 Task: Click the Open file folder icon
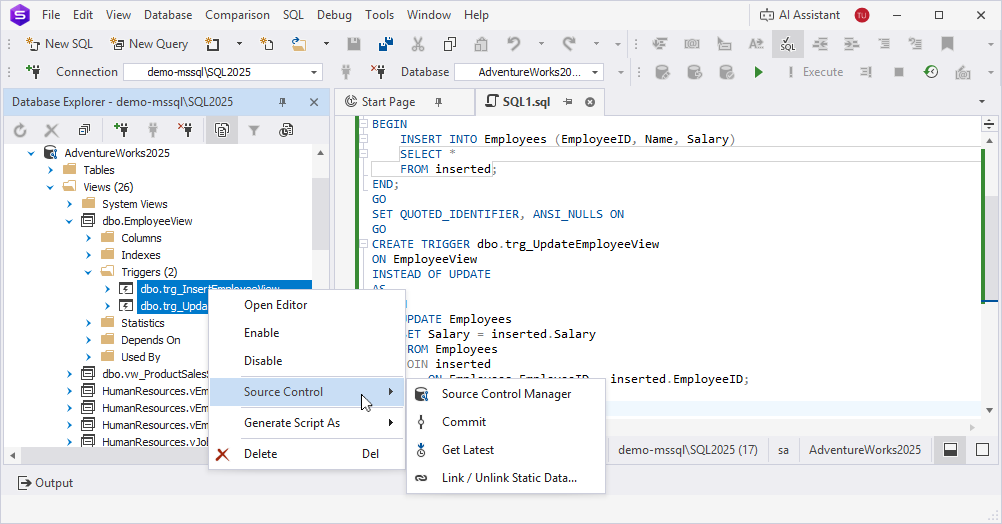coord(298,44)
